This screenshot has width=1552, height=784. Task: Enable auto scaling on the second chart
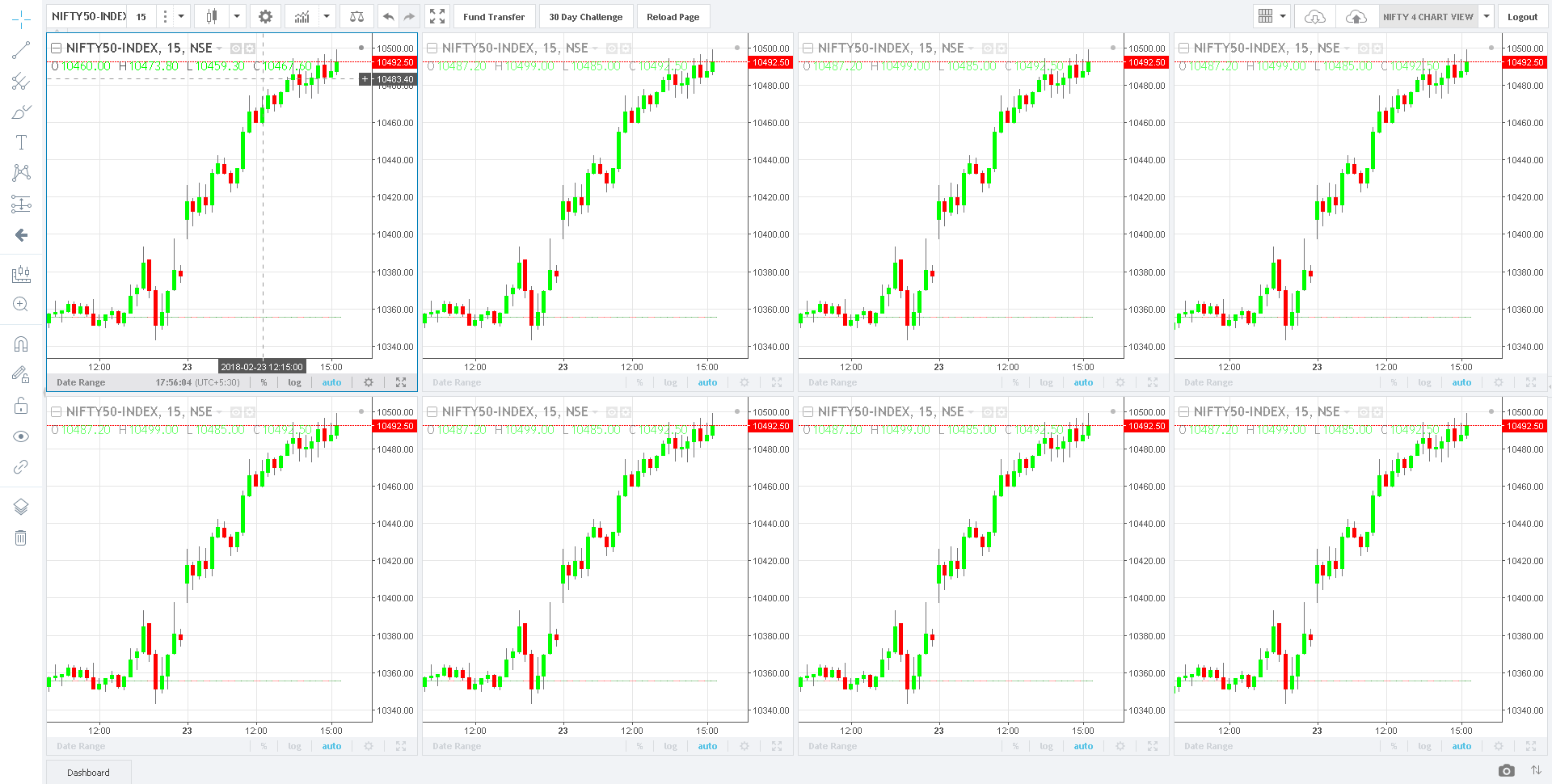click(707, 381)
